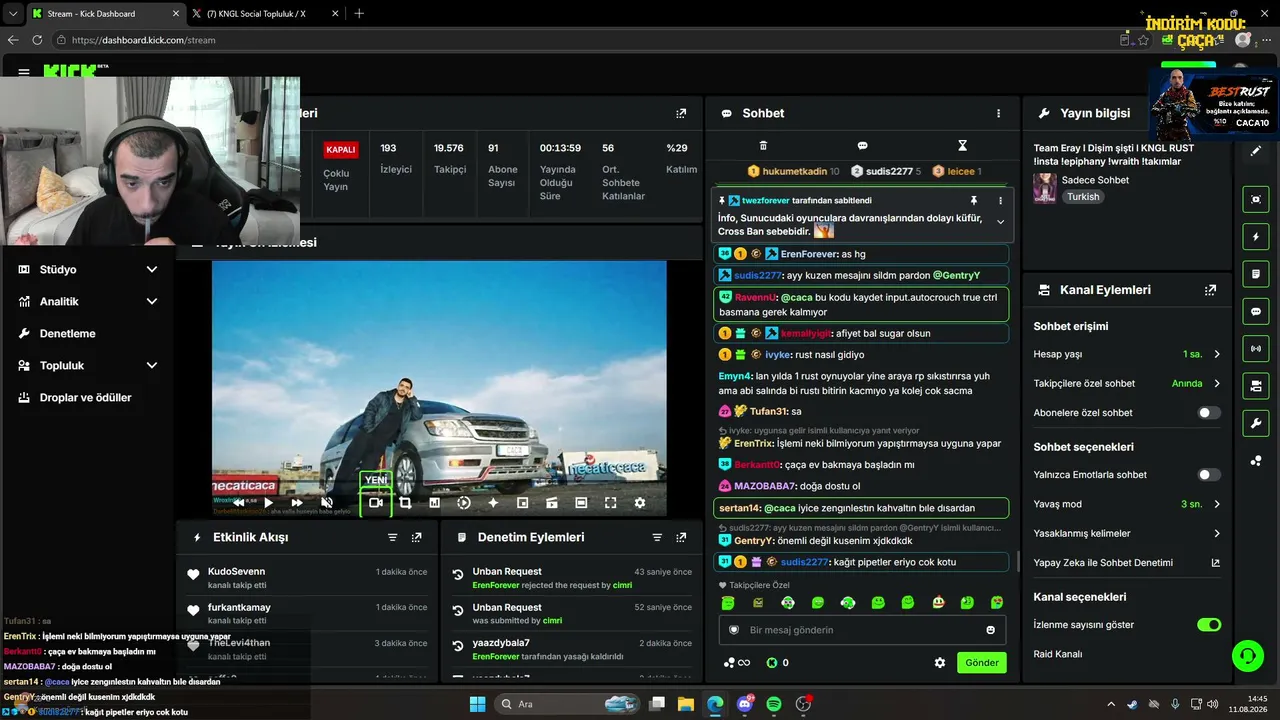1280x720 pixels.
Task: Select the Stream - Kick Dashboard tab
Action: tap(104, 14)
